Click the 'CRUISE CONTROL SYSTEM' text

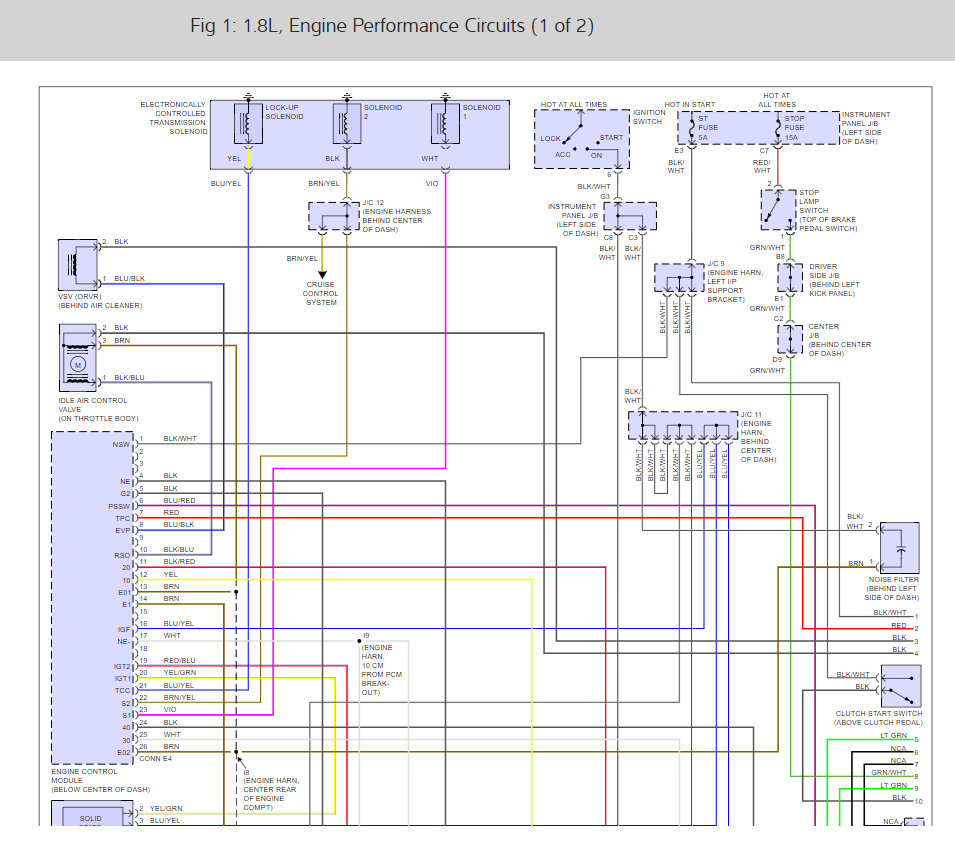pyautogui.click(x=321, y=294)
